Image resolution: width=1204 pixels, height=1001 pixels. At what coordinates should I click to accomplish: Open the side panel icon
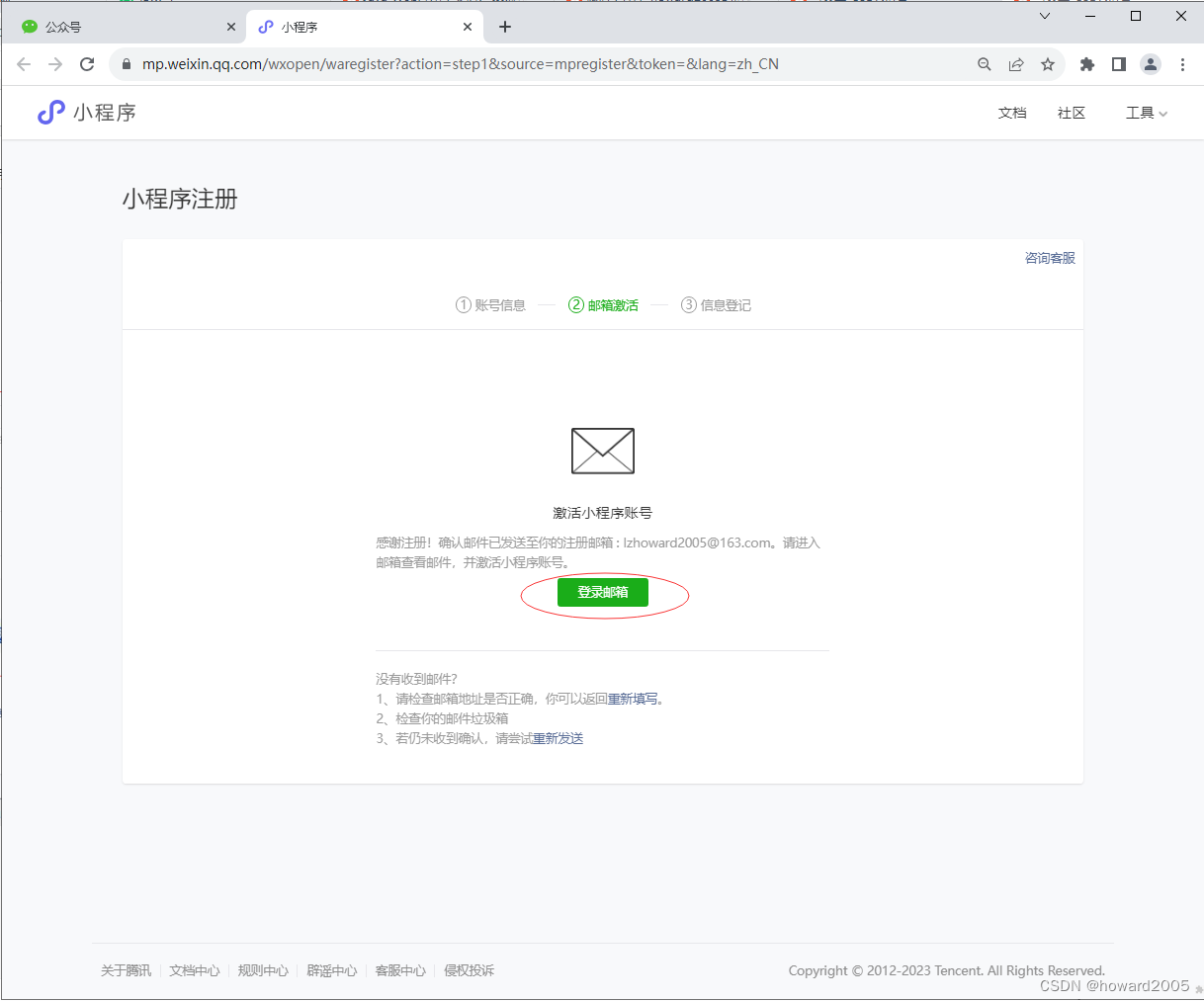tap(1118, 63)
